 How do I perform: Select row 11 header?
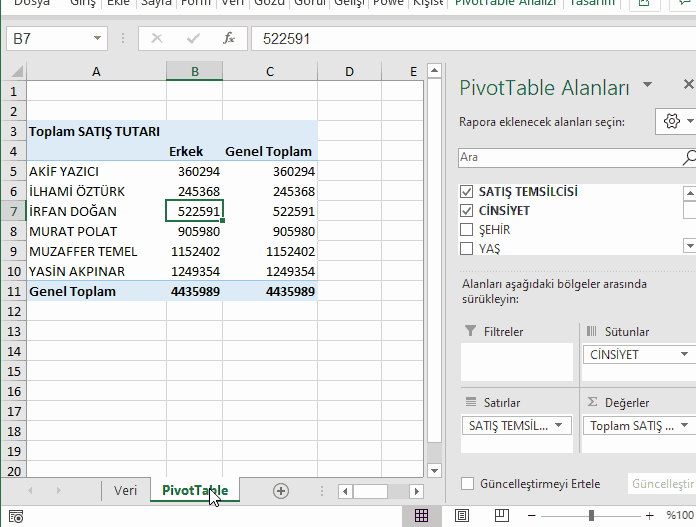coord(14,292)
